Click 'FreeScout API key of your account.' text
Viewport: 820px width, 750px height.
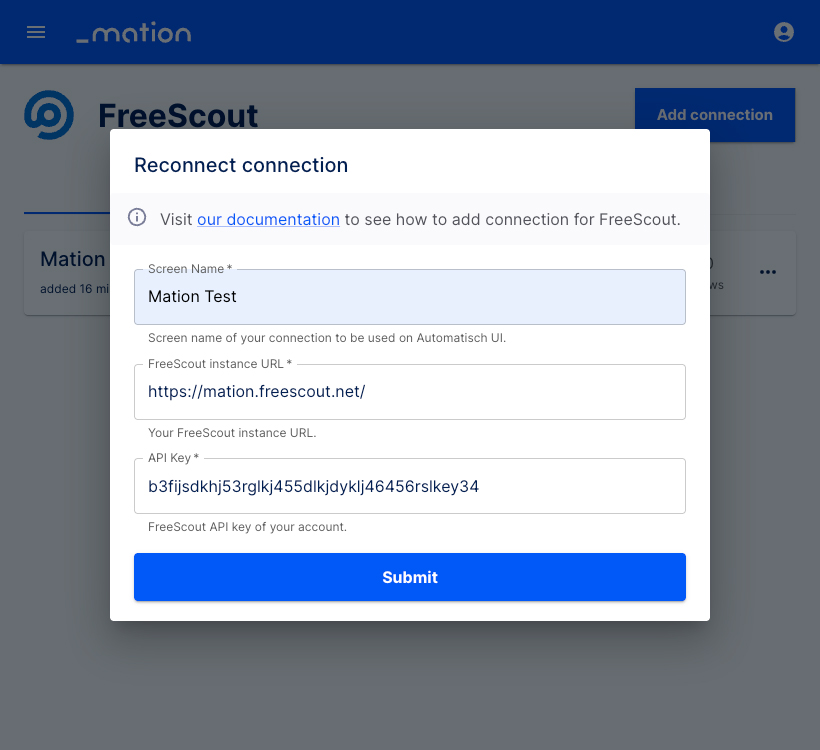pyautogui.click(x=247, y=527)
